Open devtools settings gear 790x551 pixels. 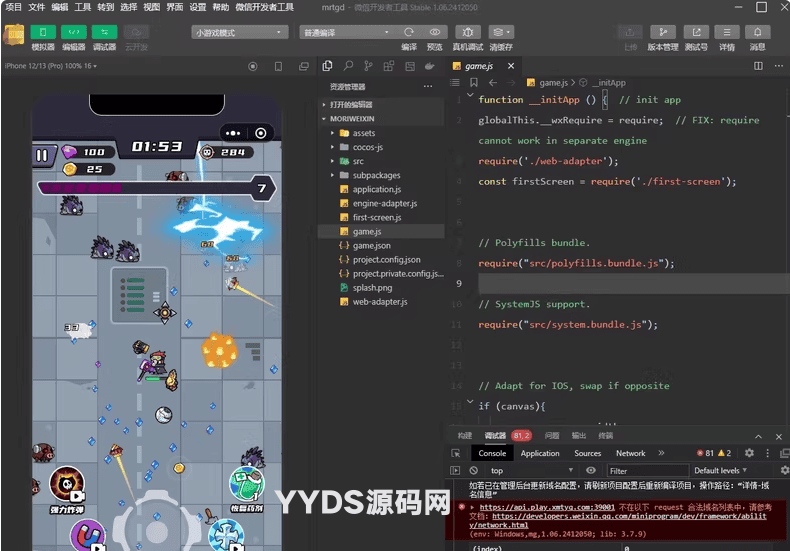(749, 453)
